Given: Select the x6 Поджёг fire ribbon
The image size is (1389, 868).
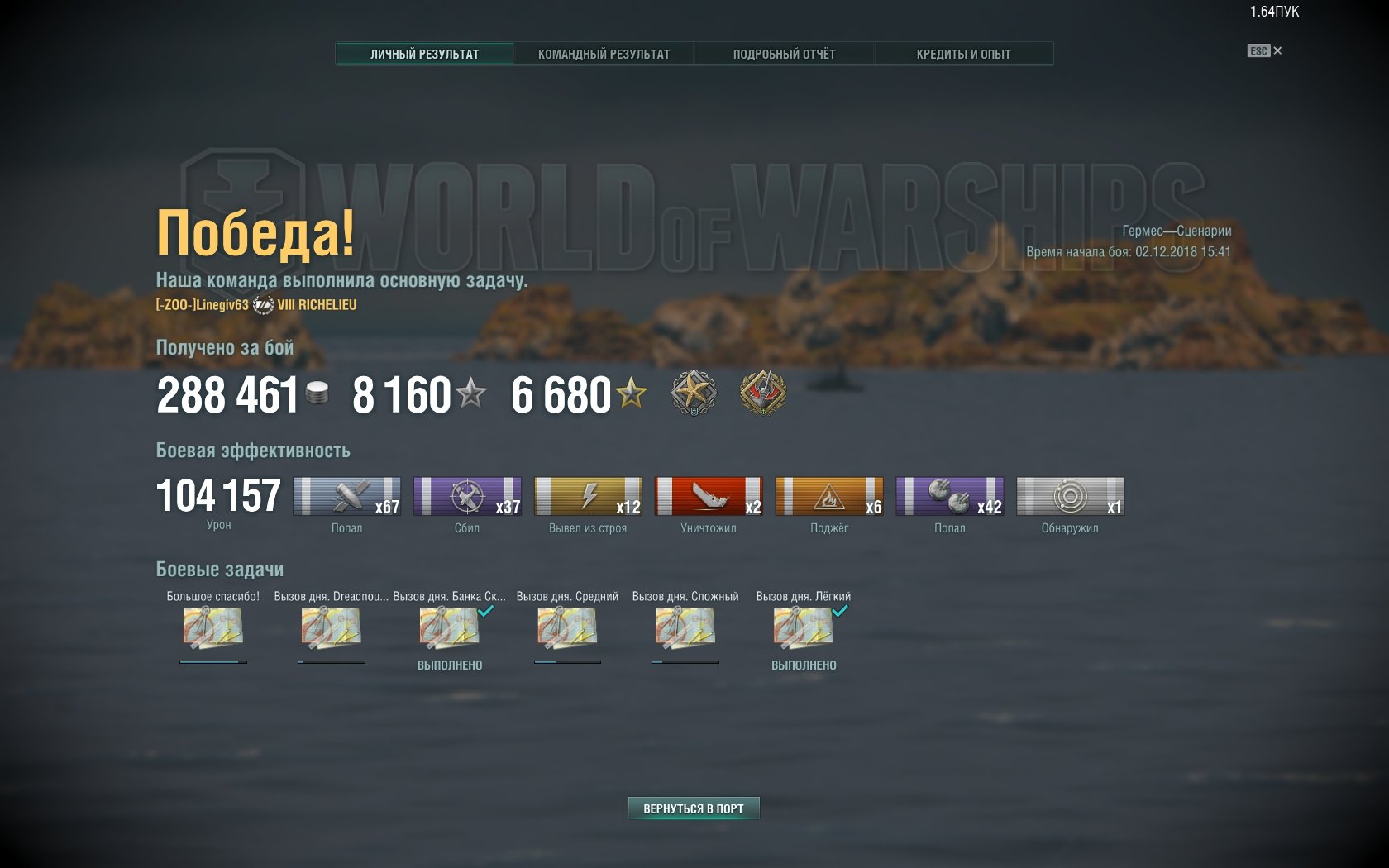Looking at the screenshot, I should (829, 497).
